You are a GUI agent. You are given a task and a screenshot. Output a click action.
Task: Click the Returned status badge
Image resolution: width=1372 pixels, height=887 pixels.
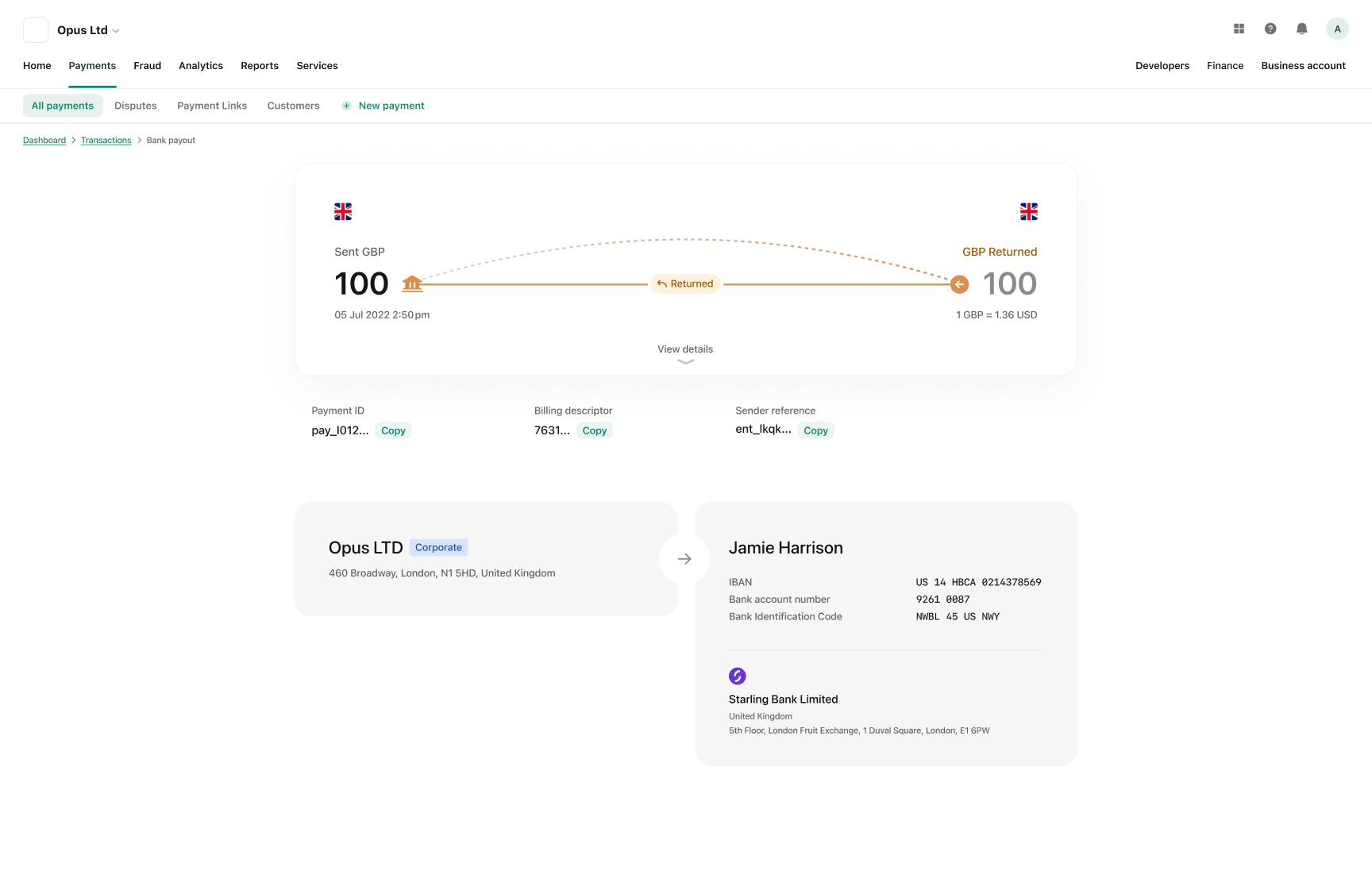coord(685,283)
